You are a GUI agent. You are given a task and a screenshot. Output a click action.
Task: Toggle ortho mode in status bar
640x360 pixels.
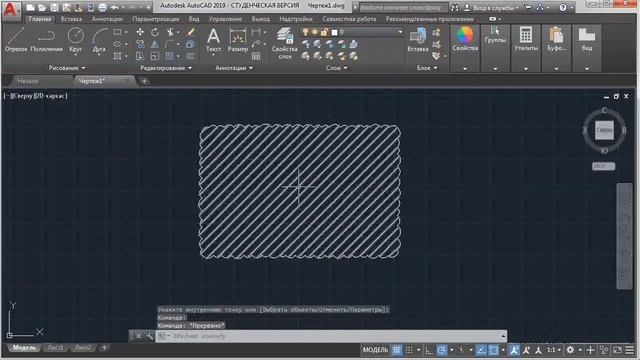point(429,350)
